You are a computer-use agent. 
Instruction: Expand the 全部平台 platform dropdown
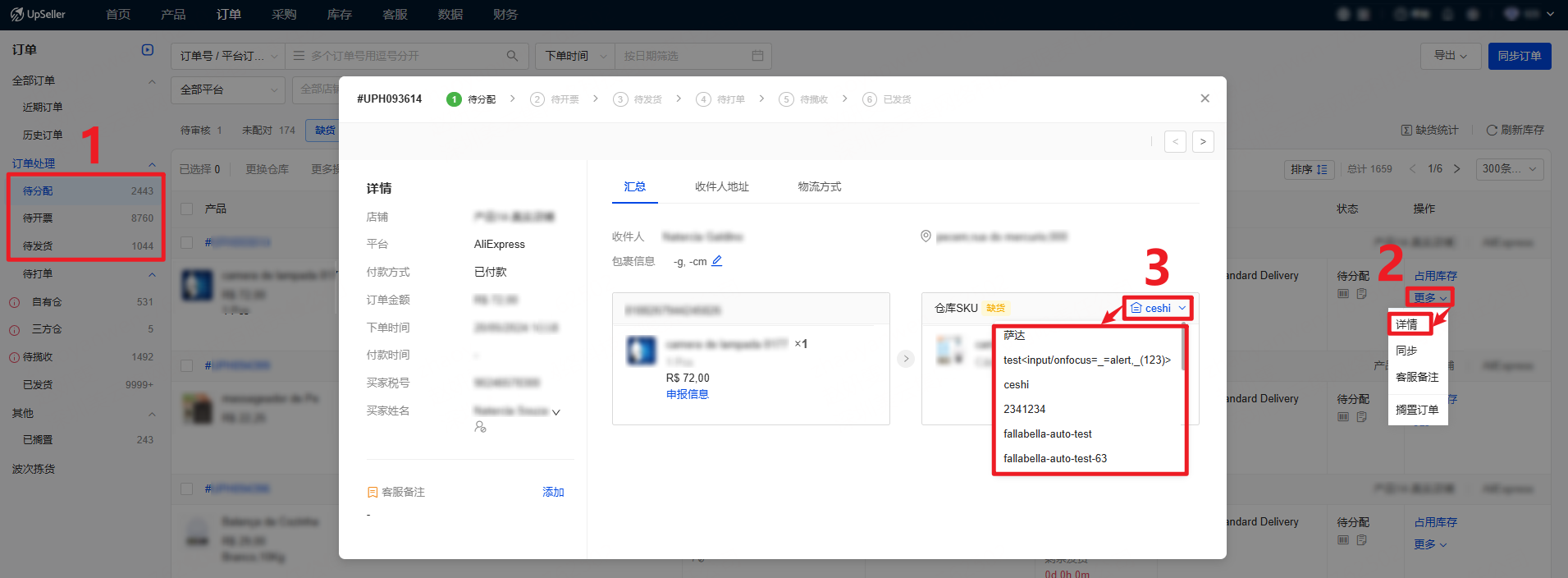(x=227, y=89)
